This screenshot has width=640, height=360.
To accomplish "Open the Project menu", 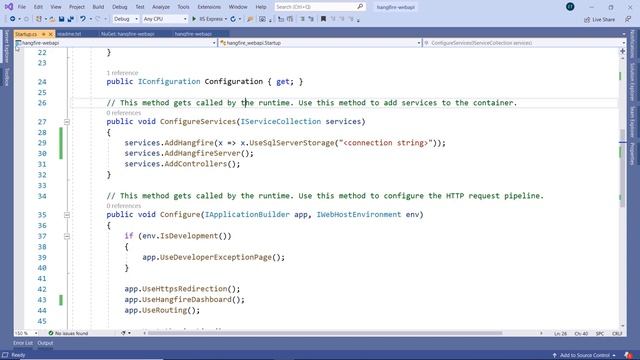I will coord(77,7).
